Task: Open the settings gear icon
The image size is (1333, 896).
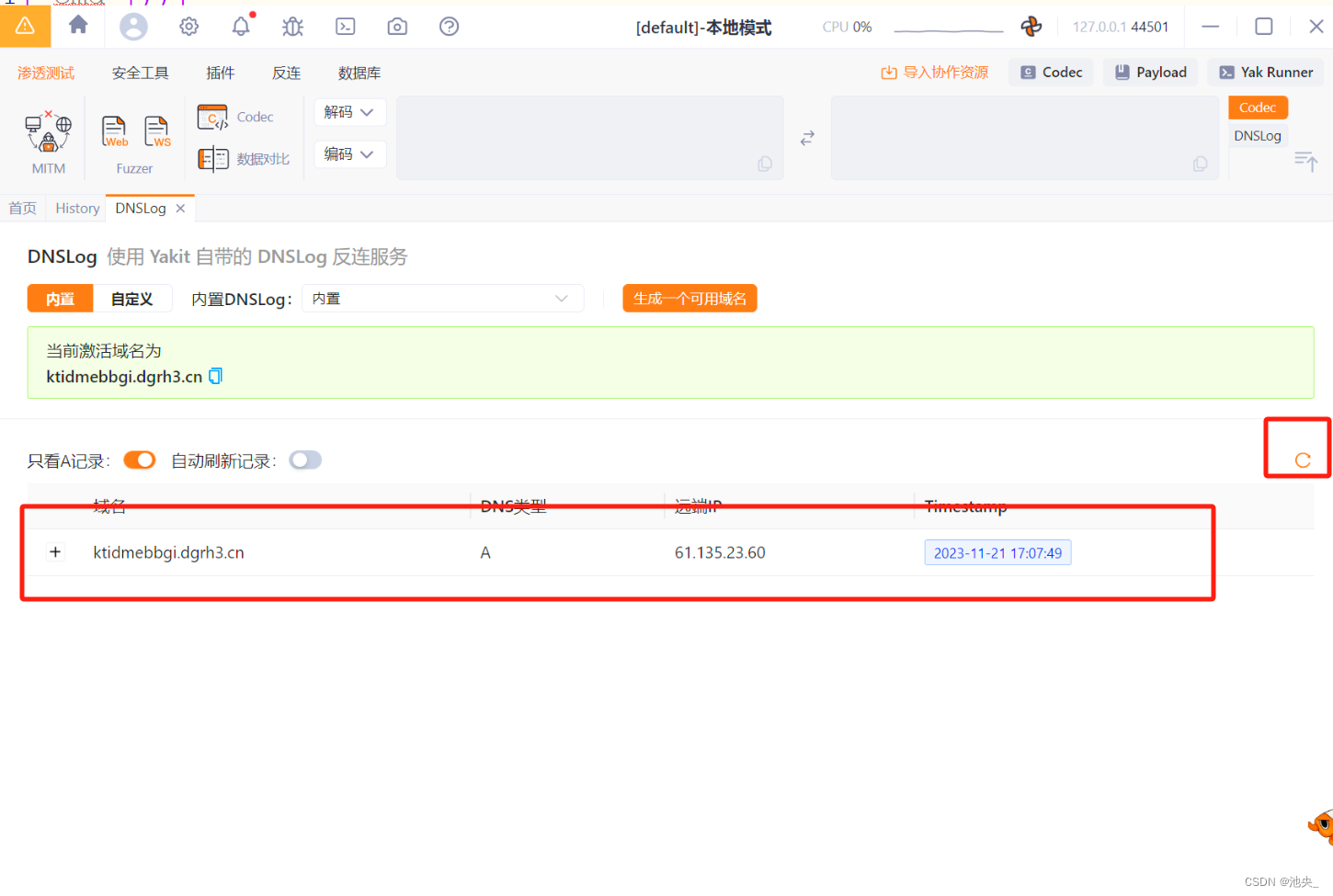Action: coord(189,27)
